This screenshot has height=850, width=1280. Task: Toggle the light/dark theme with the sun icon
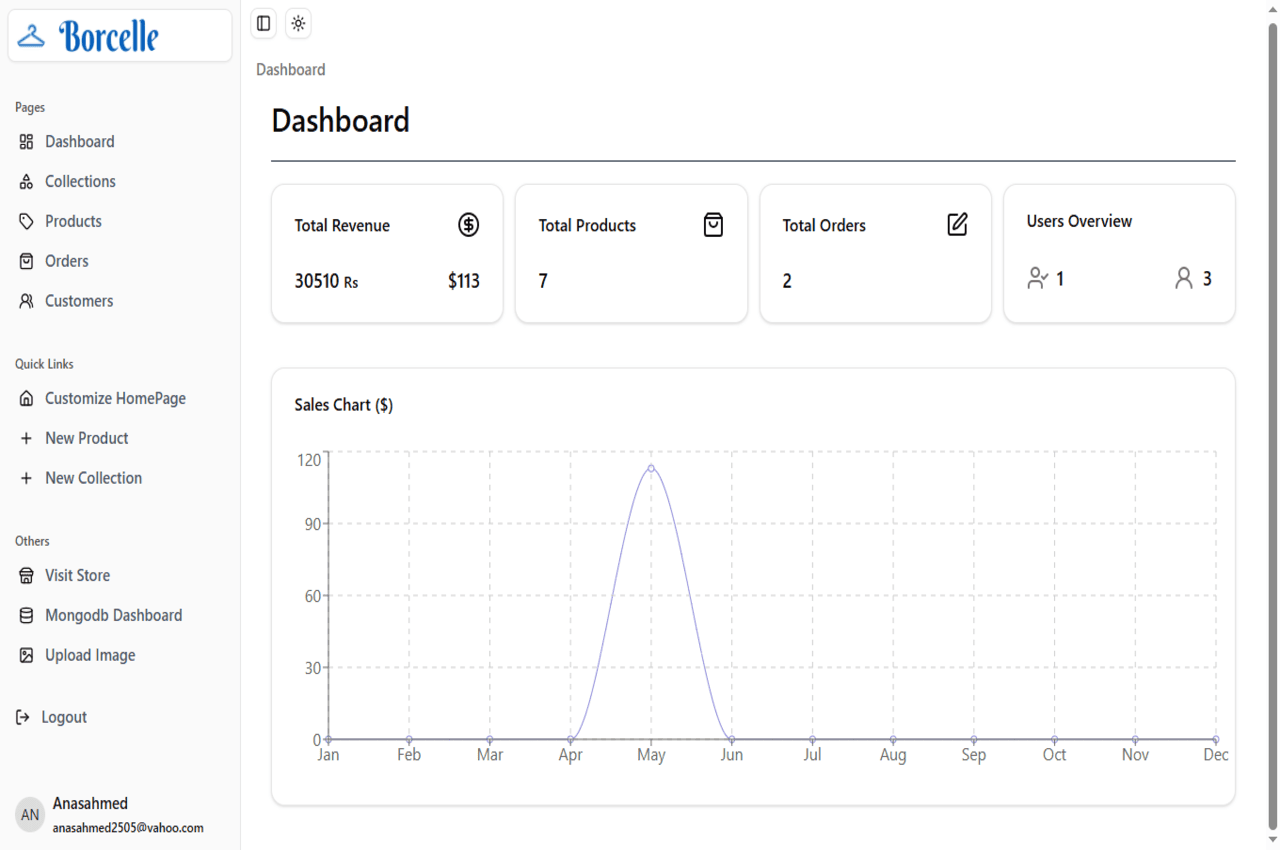[x=297, y=23]
